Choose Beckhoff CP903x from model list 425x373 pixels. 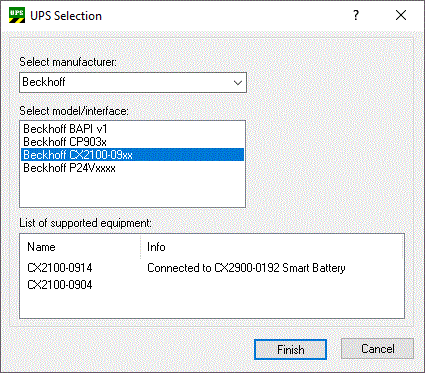pyautogui.click(x=65, y=142)
